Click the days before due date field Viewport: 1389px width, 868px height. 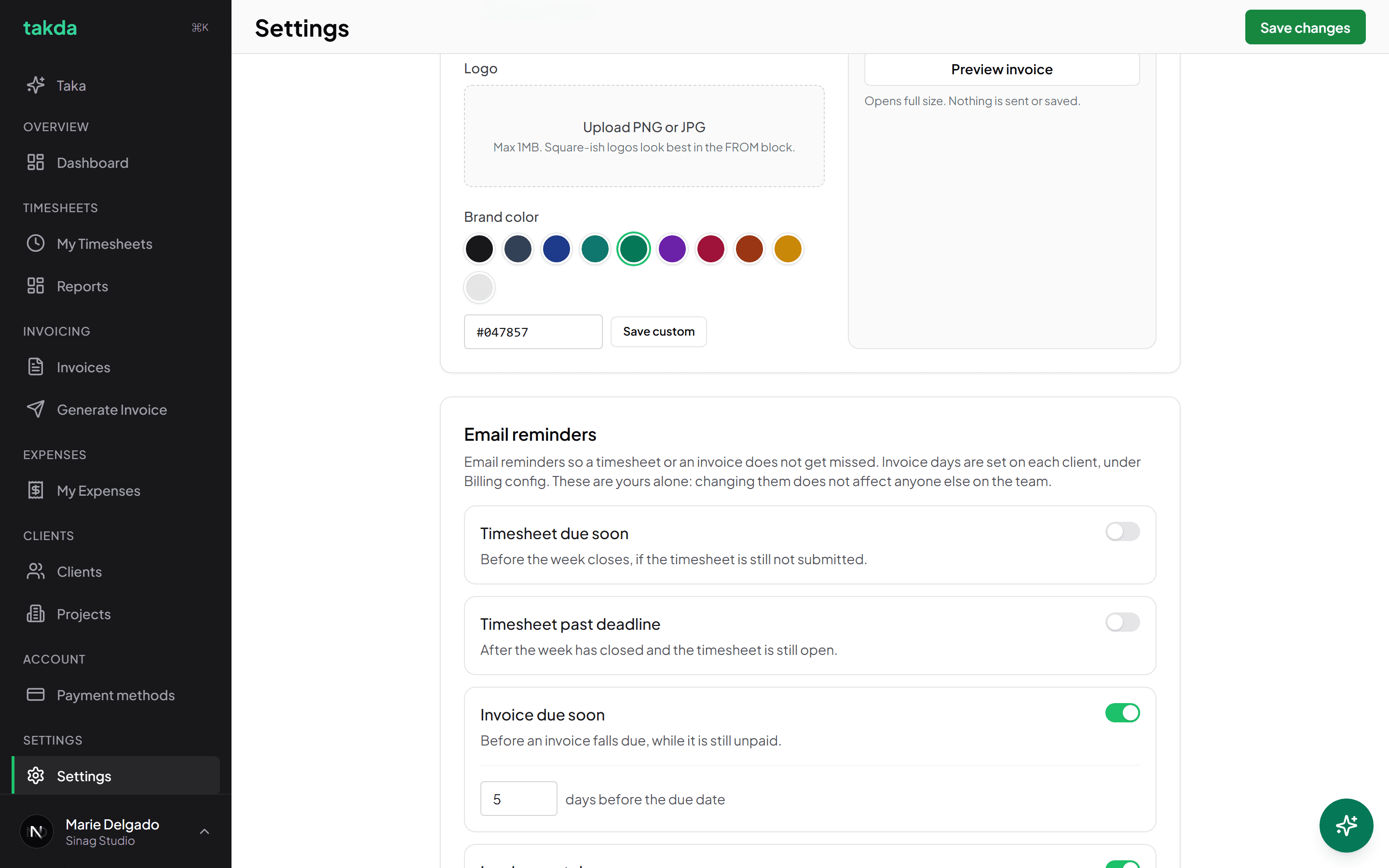point(519,799)
